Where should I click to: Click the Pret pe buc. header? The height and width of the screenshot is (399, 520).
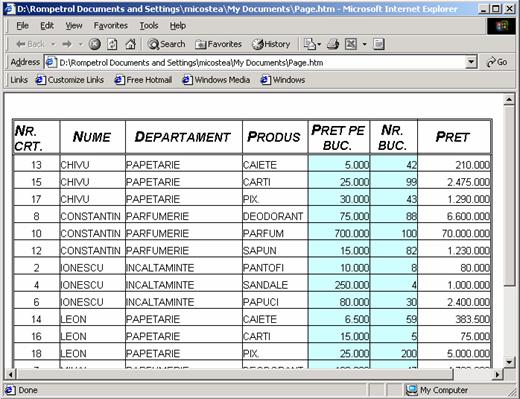(x=338, y=137)
